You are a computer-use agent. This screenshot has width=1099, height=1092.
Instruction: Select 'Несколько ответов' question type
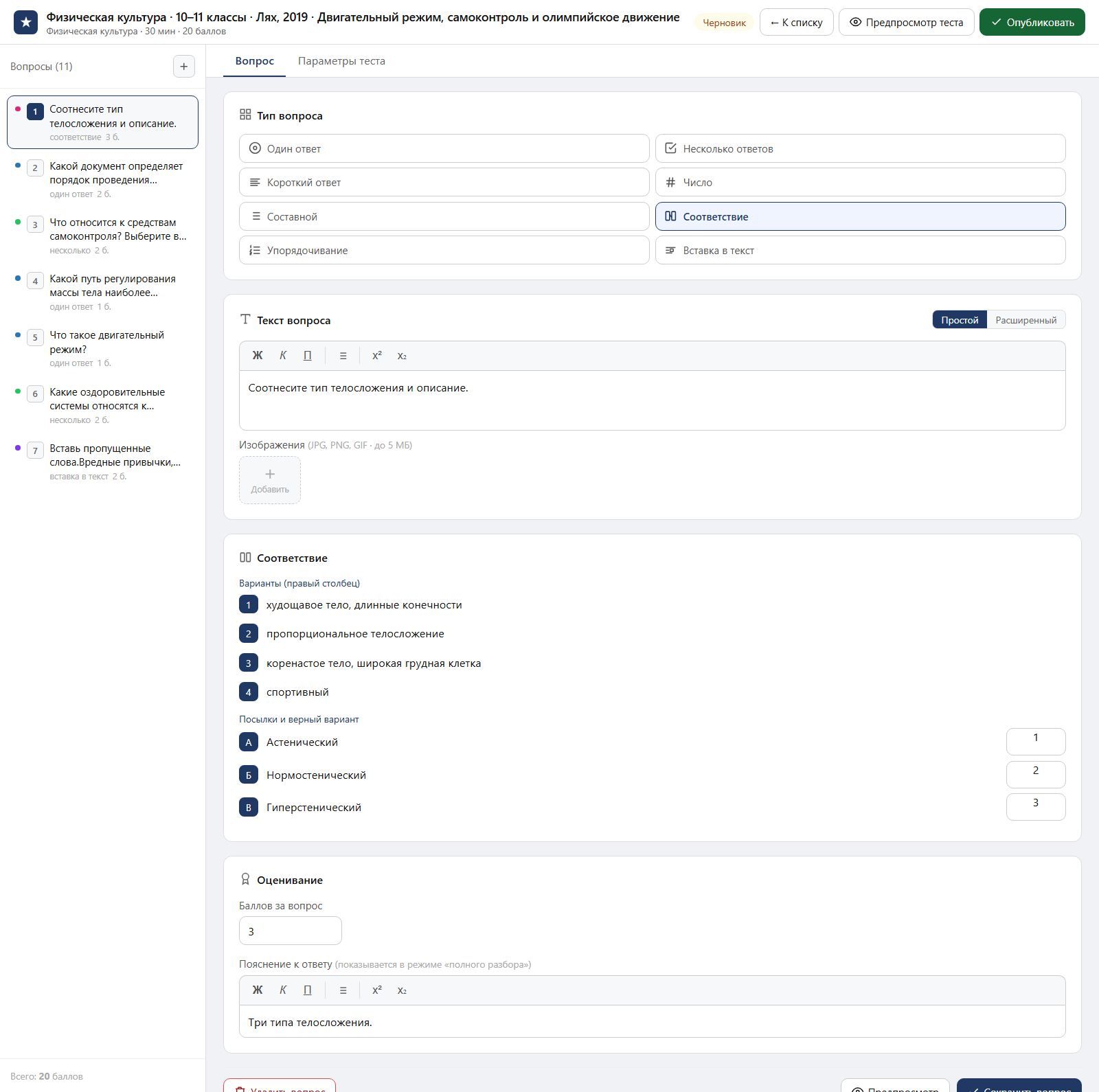pyautogui.click(x=860, y=148)
